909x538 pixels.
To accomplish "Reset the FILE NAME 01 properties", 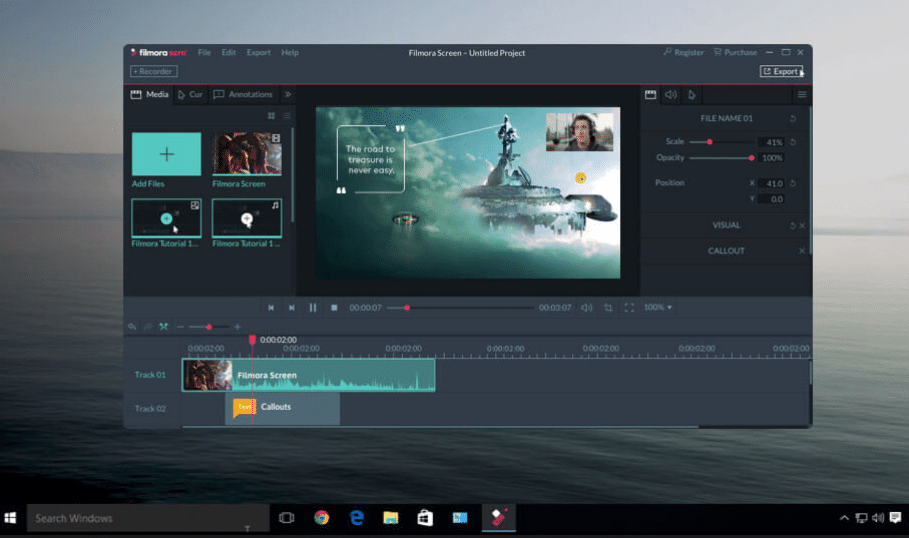I will click(x=792, y=118).
